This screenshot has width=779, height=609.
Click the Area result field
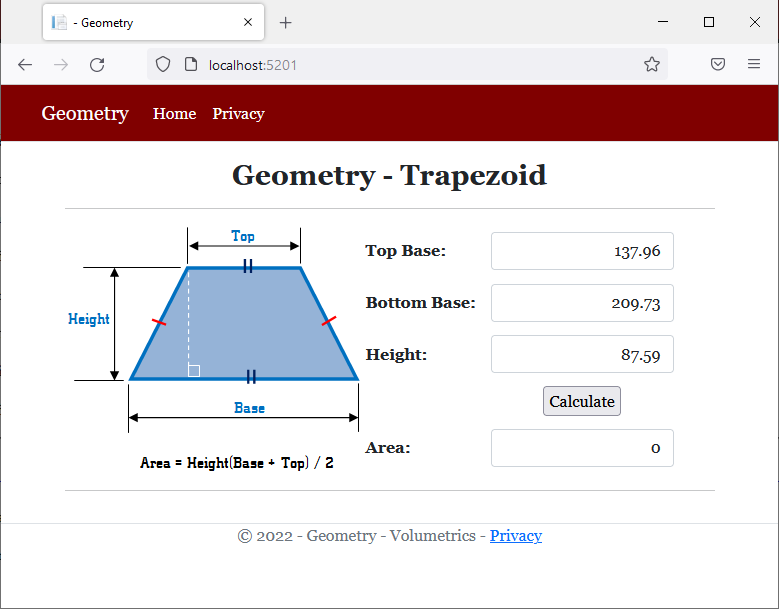point(582,448)
